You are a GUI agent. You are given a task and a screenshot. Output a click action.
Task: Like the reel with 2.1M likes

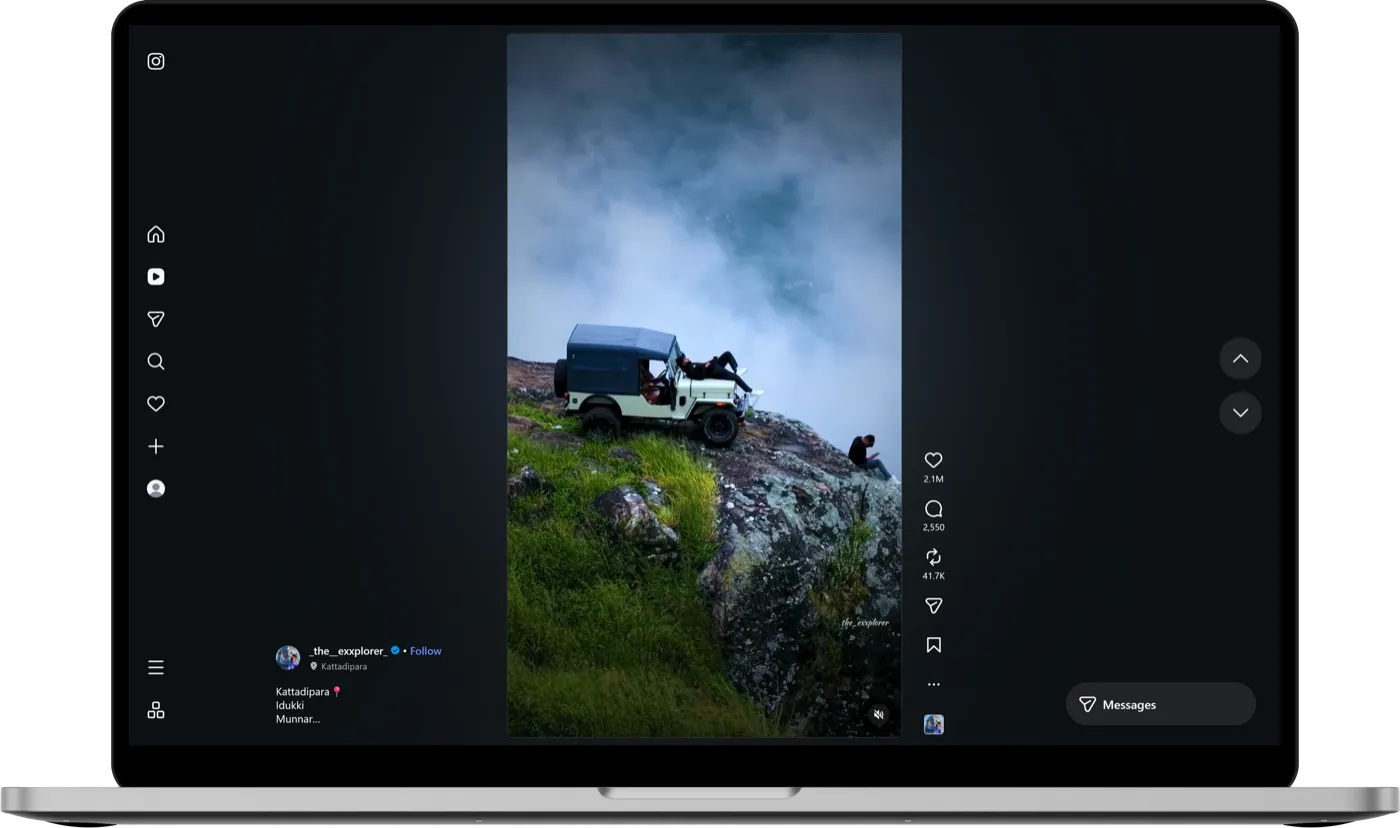pyautogui.click(x=933, y=460)
